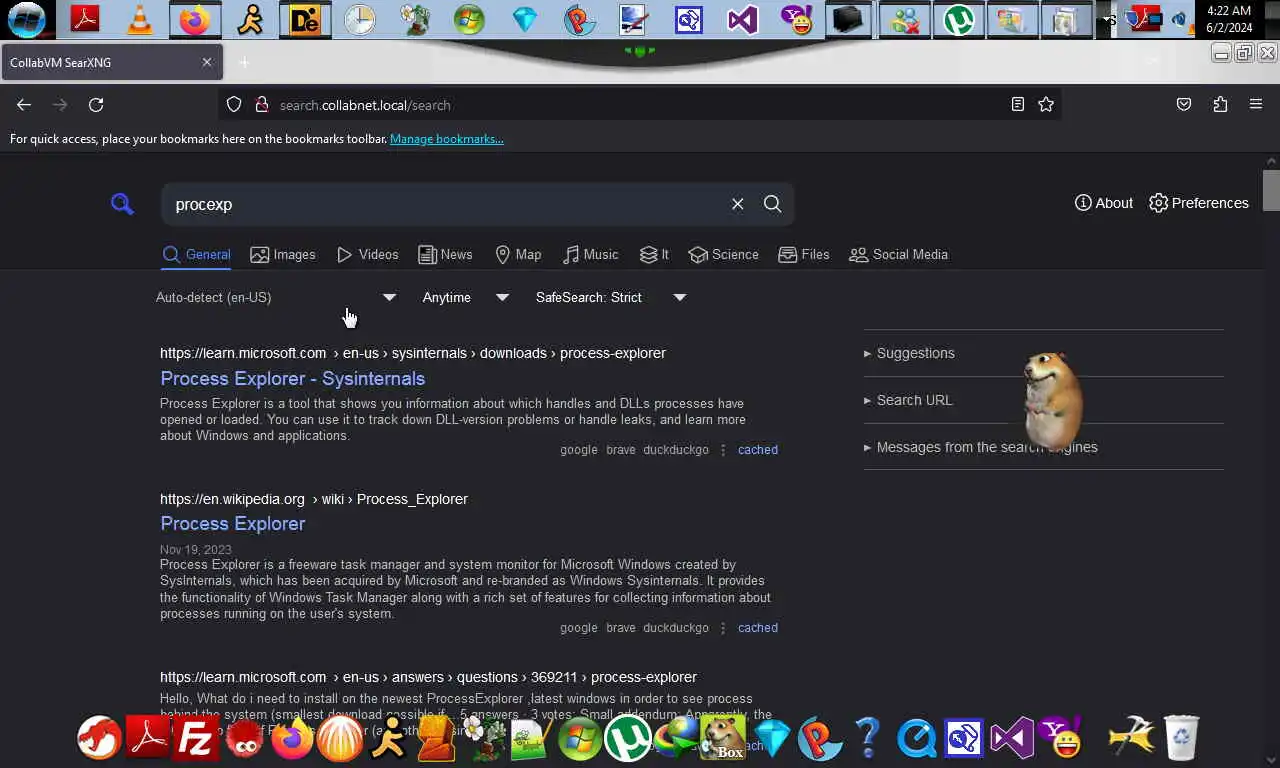The height and width of the screenshot is (768, 1280).
Task: Launch FileZilla from the bottom dock
Action: [196, 739]
